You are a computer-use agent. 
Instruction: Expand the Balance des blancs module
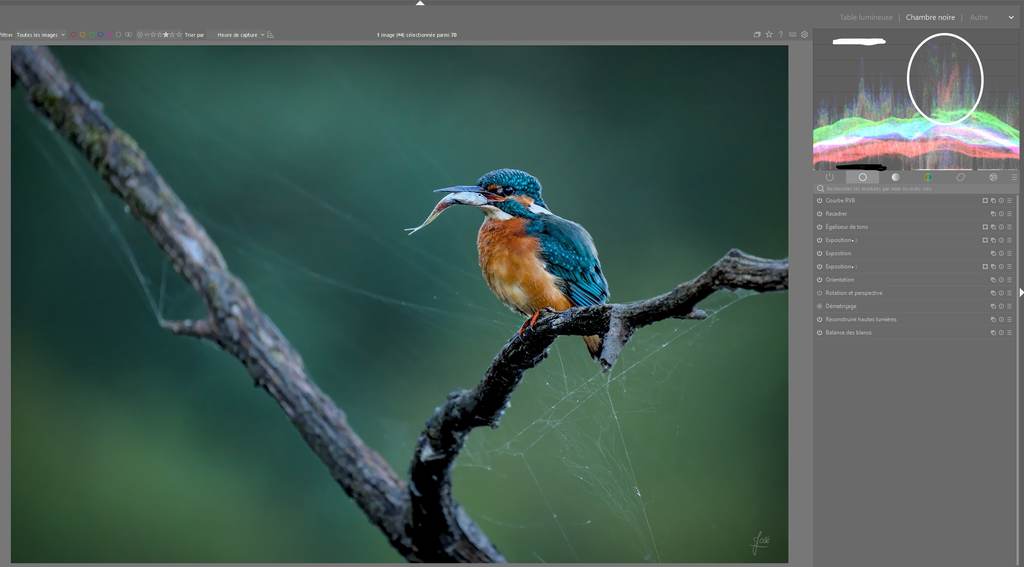pos(848,332)
